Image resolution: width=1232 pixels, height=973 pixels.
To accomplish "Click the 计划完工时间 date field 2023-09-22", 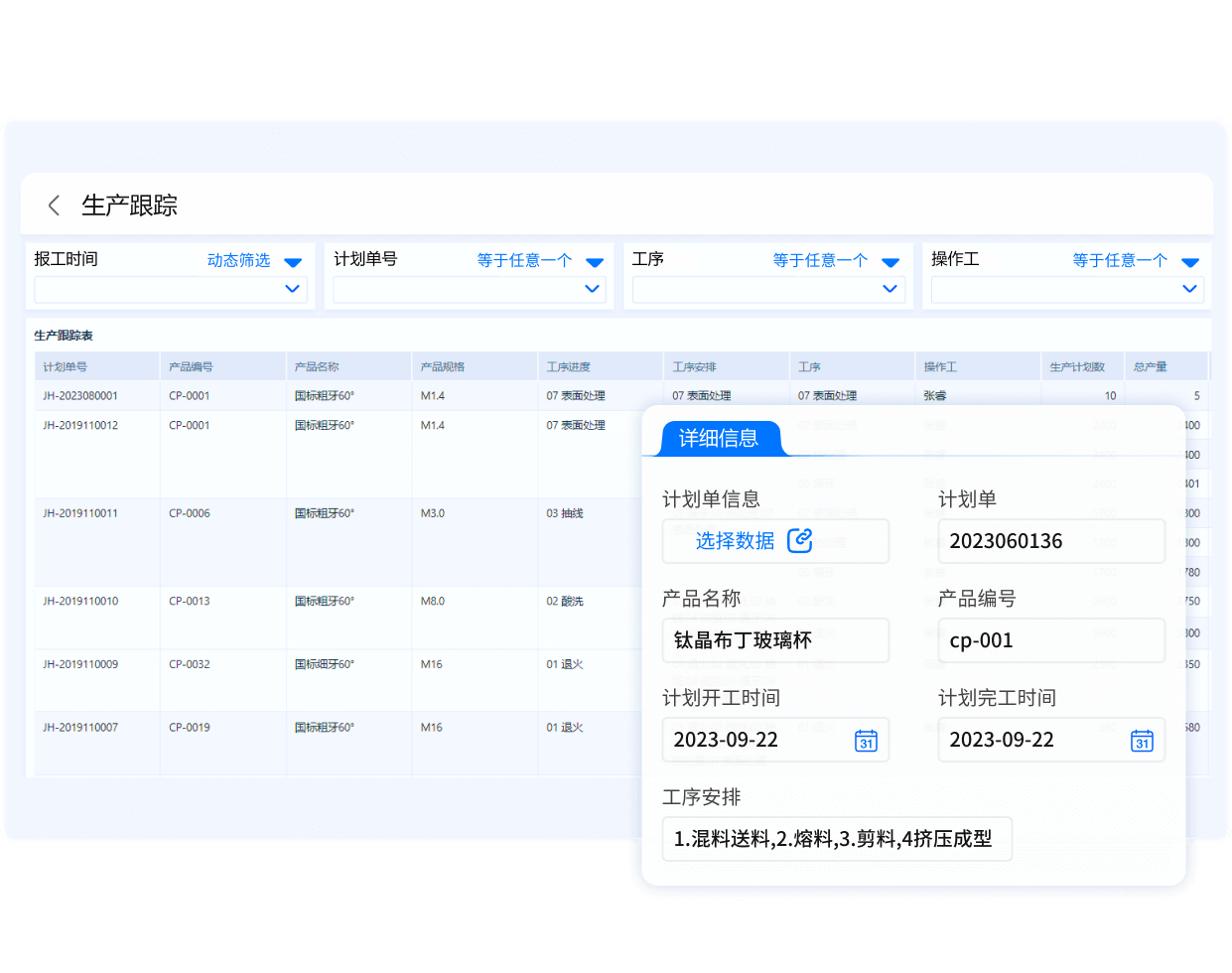I will coord(1051,740).
